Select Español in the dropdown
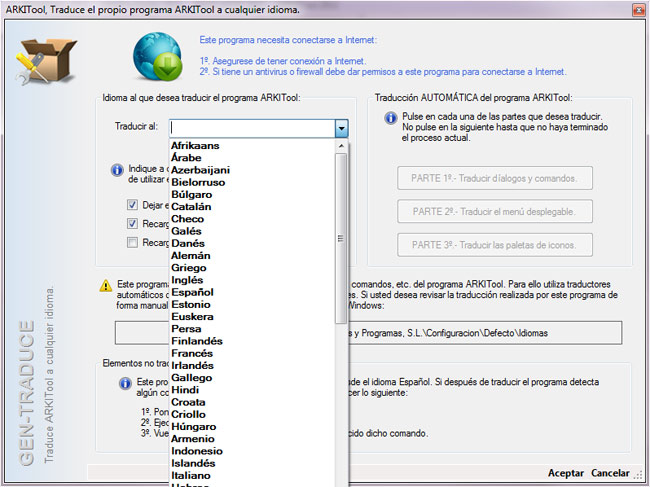650x487 pixels. pyautogui.click(x=252, y=292)
